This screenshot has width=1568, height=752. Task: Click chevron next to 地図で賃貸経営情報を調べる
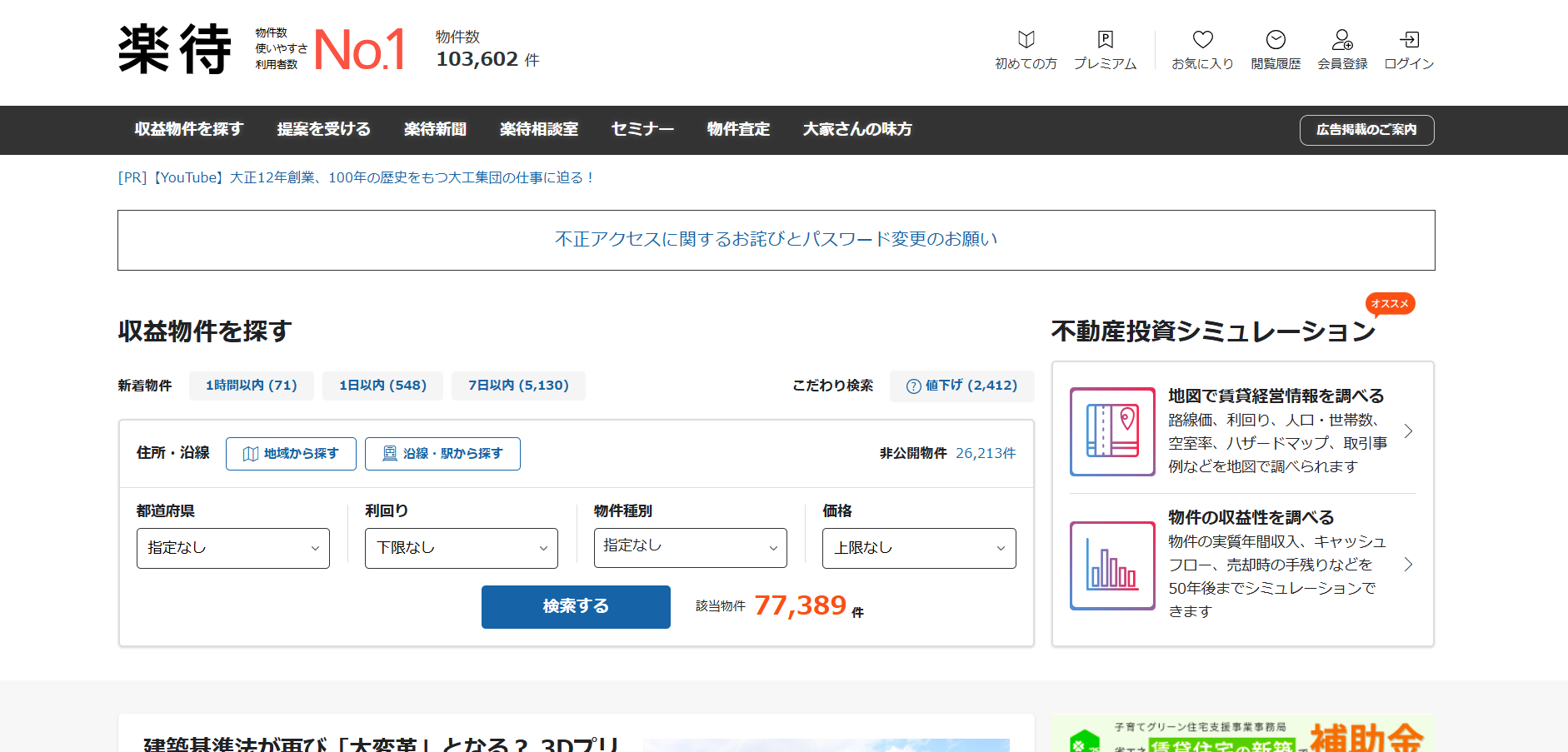point(1408,431)
